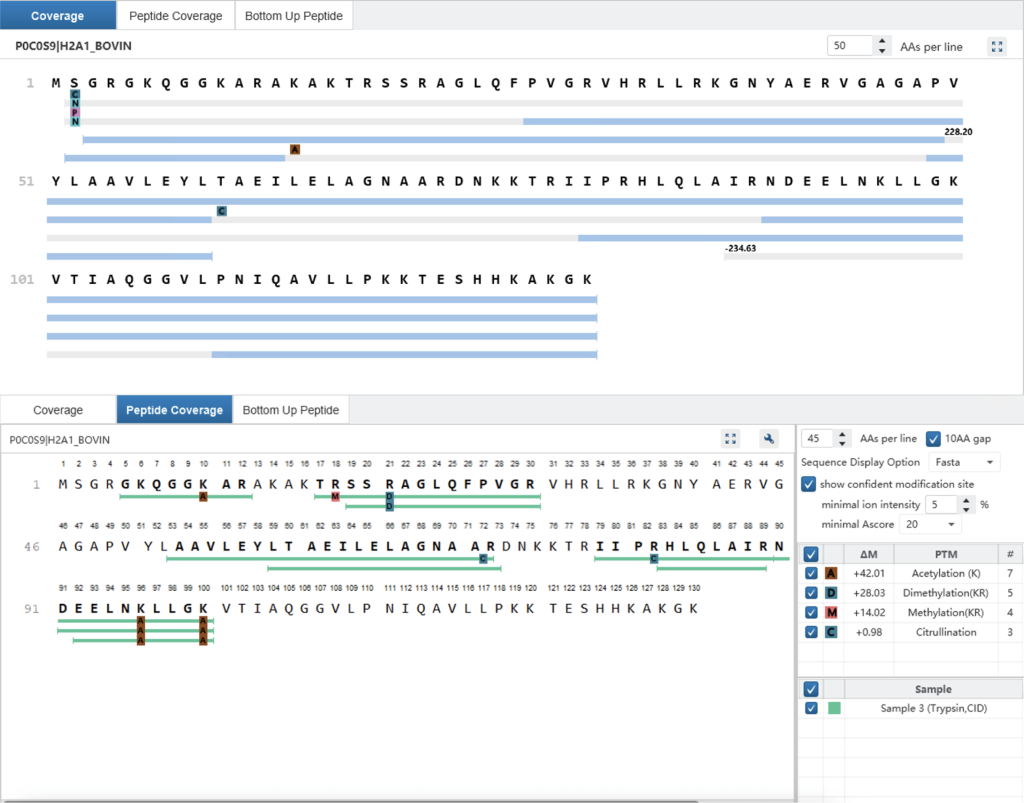Click the Acetylation 'A' marker icon in PTM table
This screenshot has width=1024, height=803.
(831, 574)
